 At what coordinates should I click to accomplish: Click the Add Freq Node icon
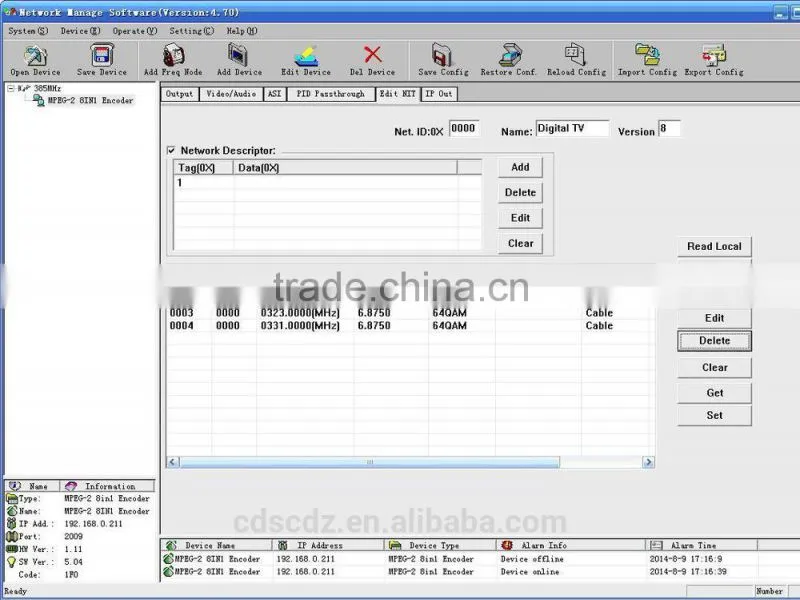[173, 55]
